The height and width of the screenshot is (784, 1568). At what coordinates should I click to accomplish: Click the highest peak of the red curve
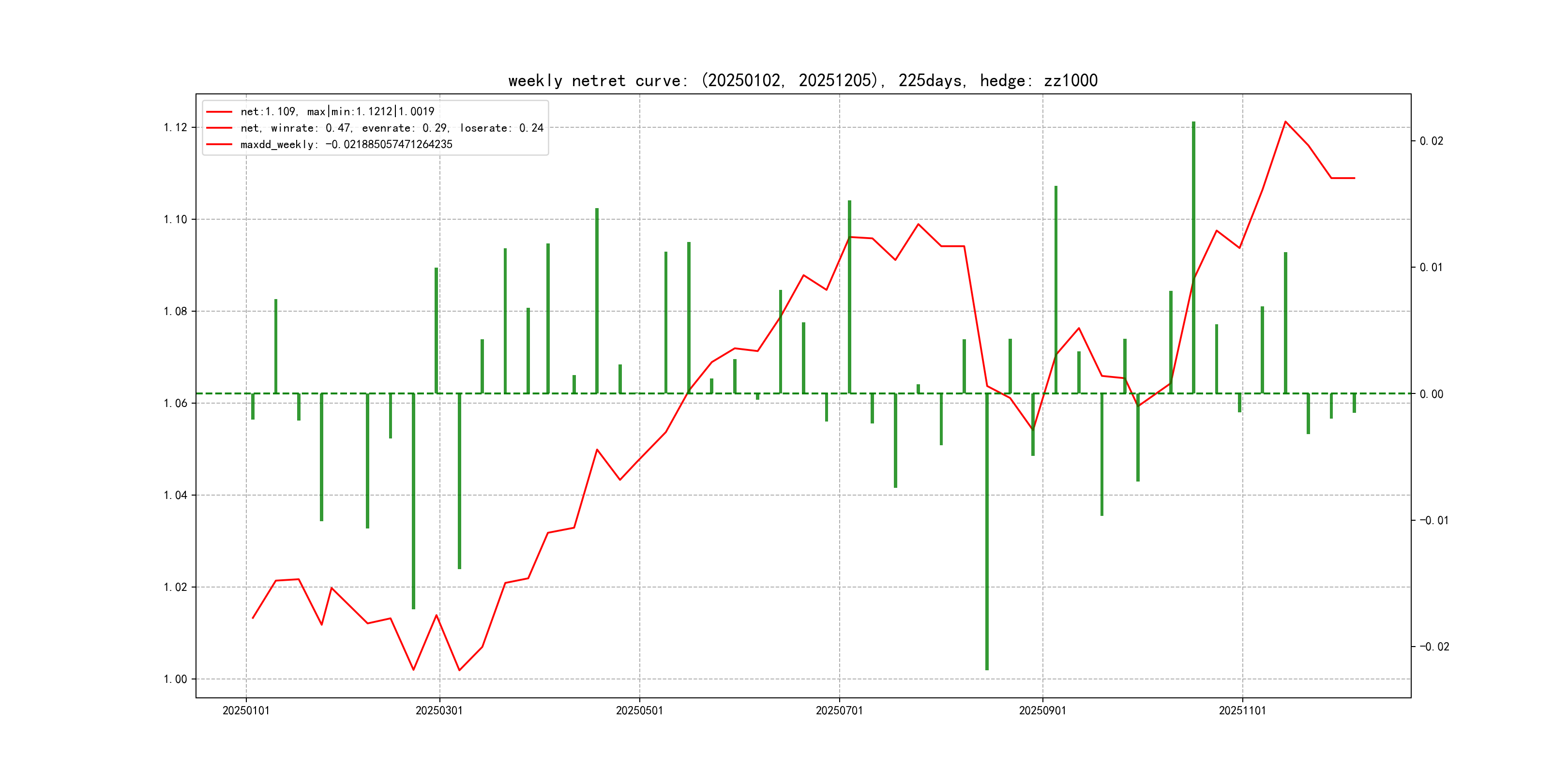point(1285,122)
